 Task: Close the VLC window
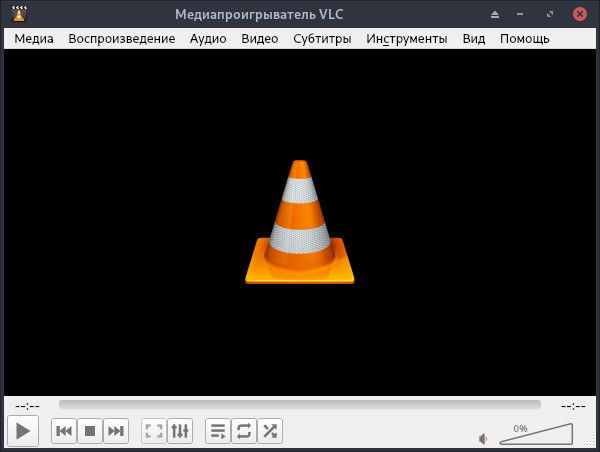[580, 14]
